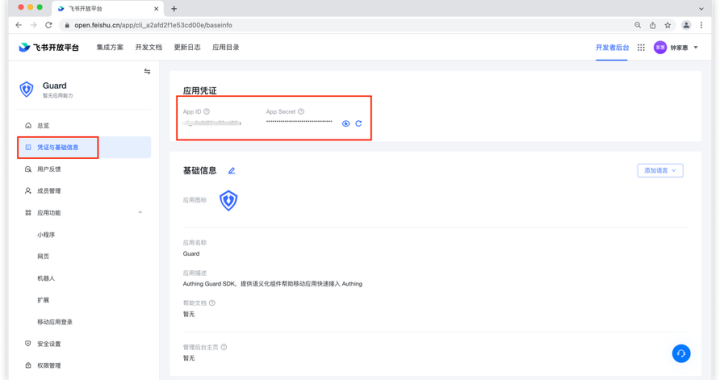
Task: Click the Authing Guard SDK description text
Action: tap(272, 284)
